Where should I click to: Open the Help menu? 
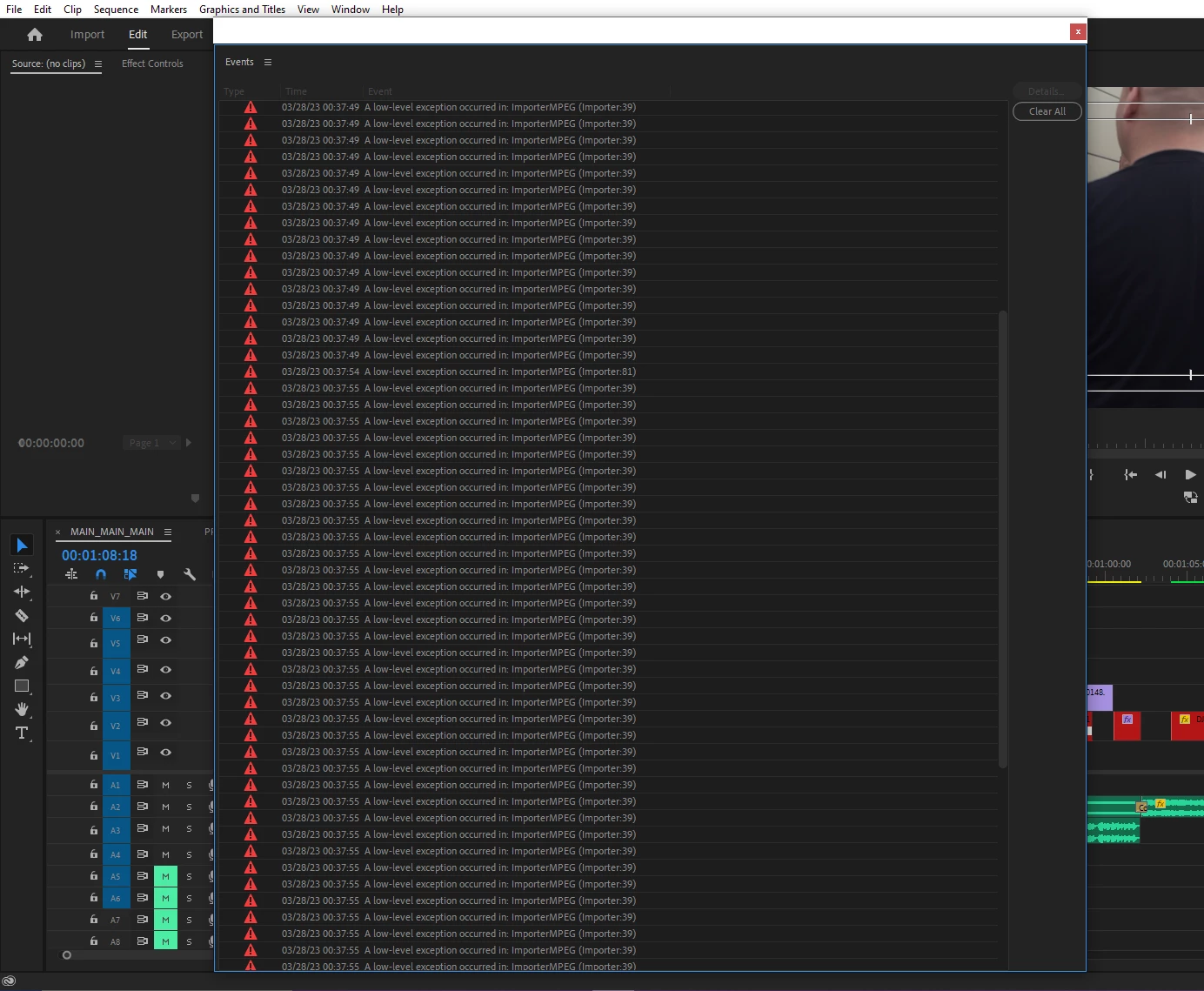pos(392,10)
